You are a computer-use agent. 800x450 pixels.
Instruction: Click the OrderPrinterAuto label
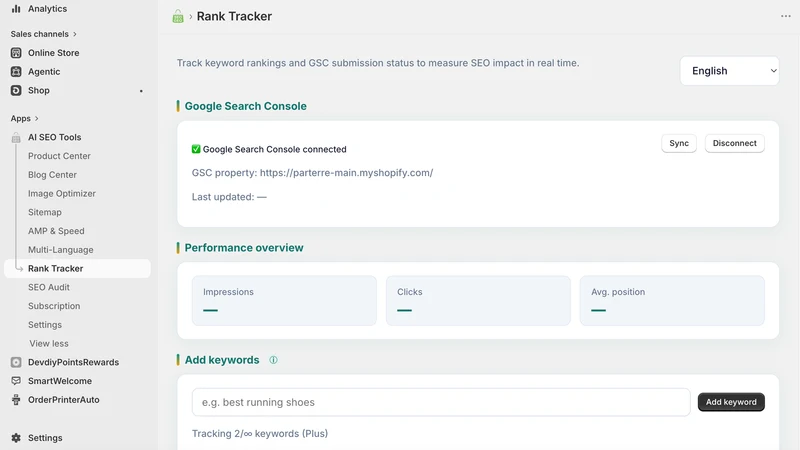pos(64,399)
